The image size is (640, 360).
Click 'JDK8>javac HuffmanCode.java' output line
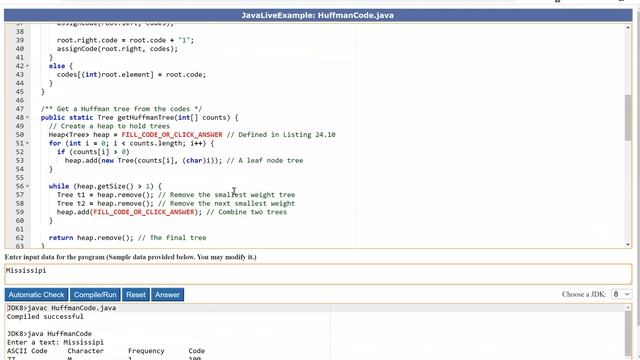tap(61, 308)
